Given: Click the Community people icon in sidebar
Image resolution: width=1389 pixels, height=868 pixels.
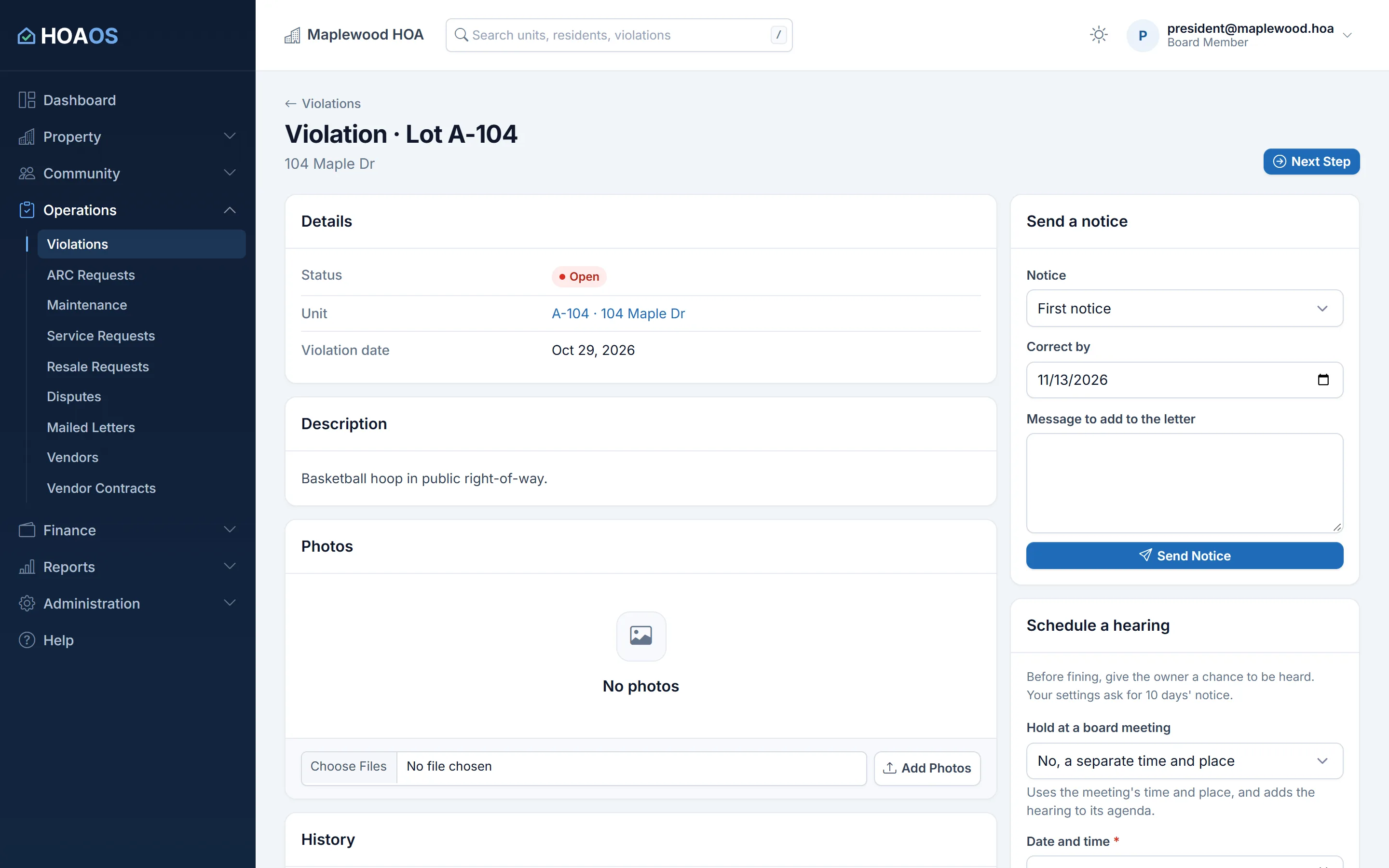Looking at the screenshot, I should (x=27, y=174).
